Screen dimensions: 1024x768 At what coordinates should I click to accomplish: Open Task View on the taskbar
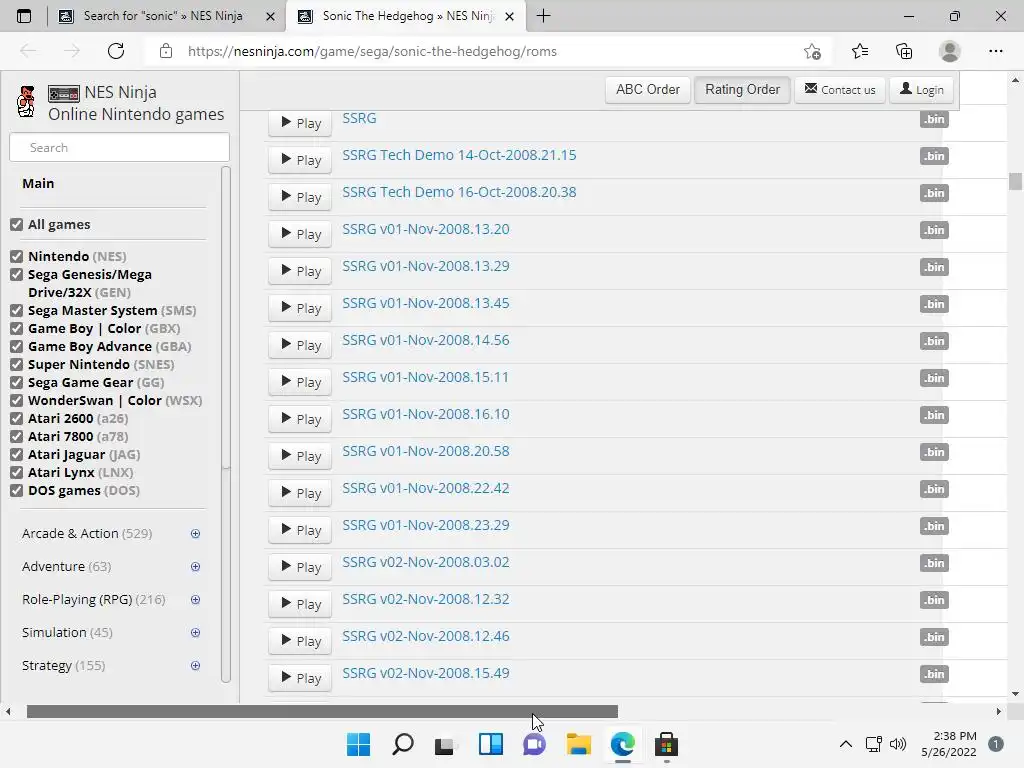(x=445, y=744)
